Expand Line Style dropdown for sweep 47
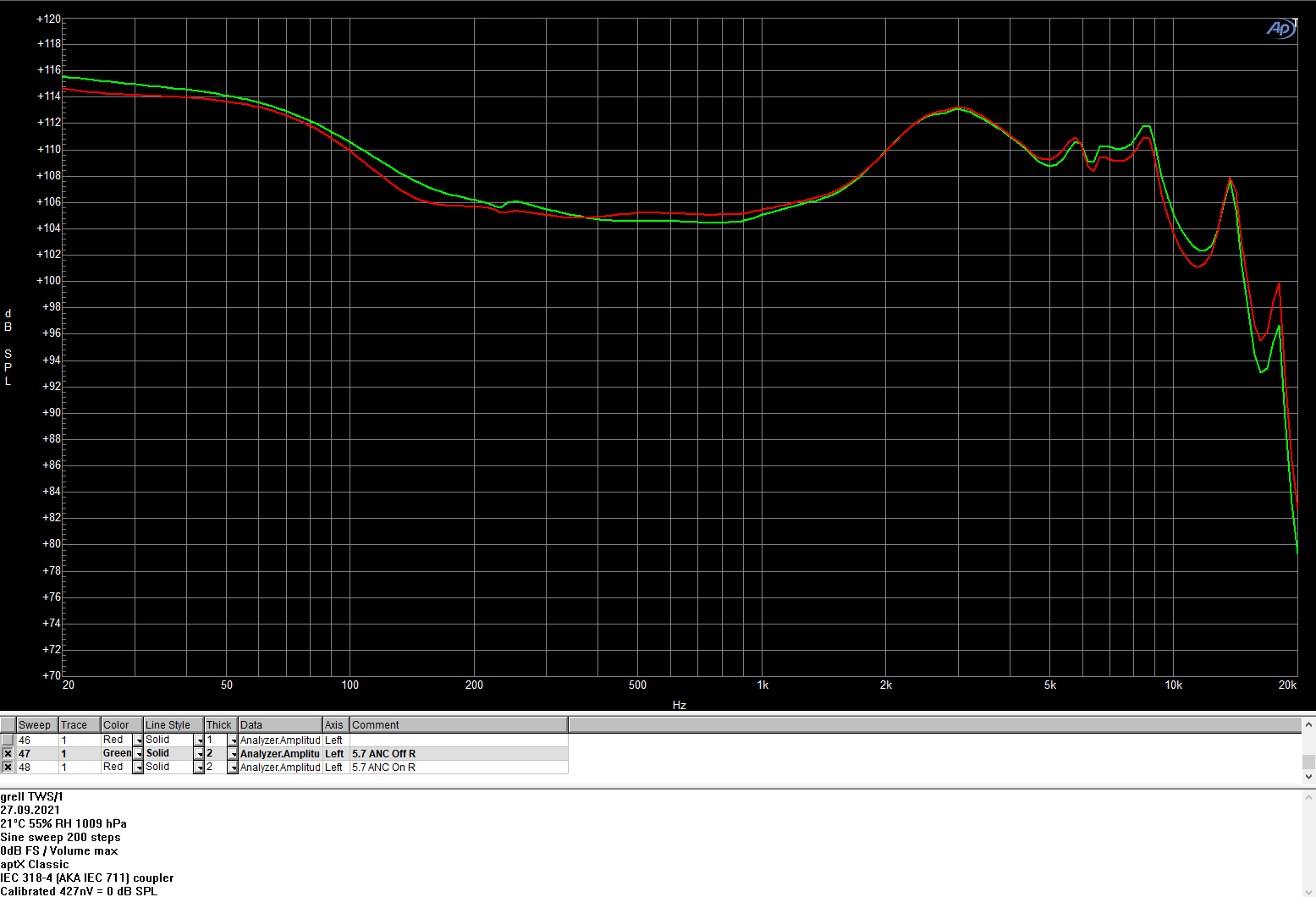This screenshot has height=897, width=1316. [x=199, y=754]
